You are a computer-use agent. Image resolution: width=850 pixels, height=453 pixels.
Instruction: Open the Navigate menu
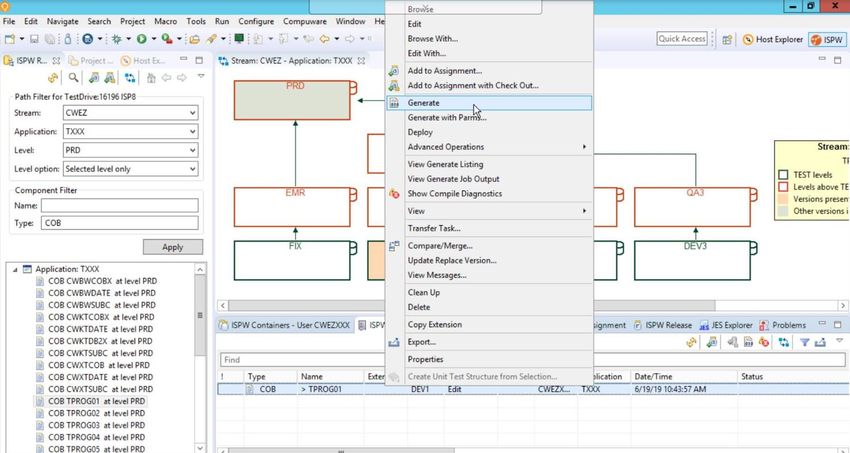coord(62,22)
